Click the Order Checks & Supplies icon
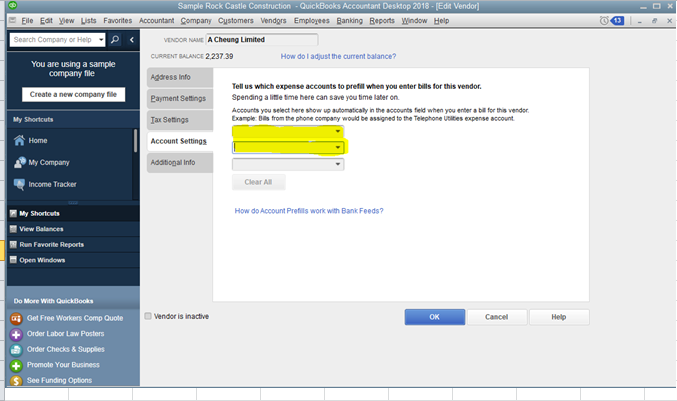This screenshot has height=401, width=677. 16,350
